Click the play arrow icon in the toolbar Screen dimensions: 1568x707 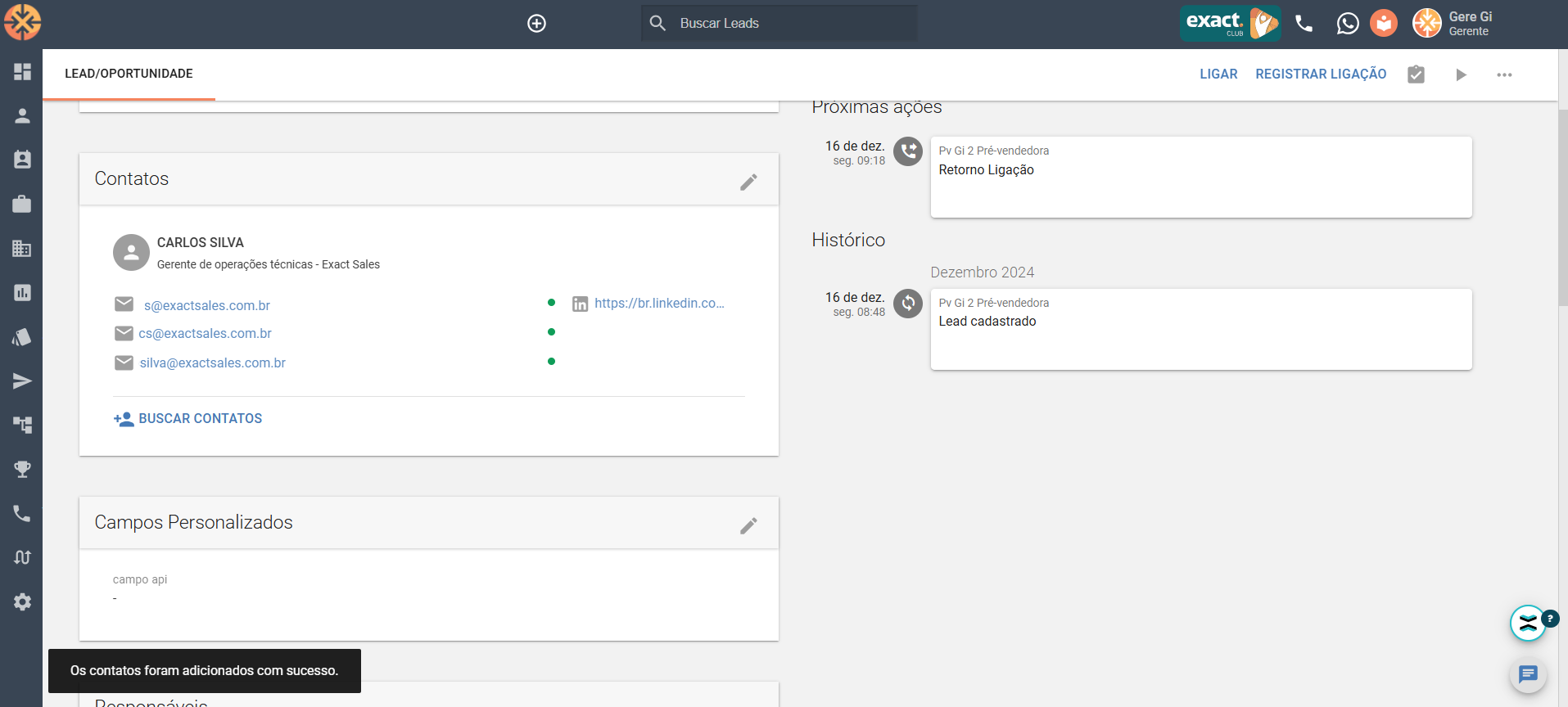coord(1461,74)
